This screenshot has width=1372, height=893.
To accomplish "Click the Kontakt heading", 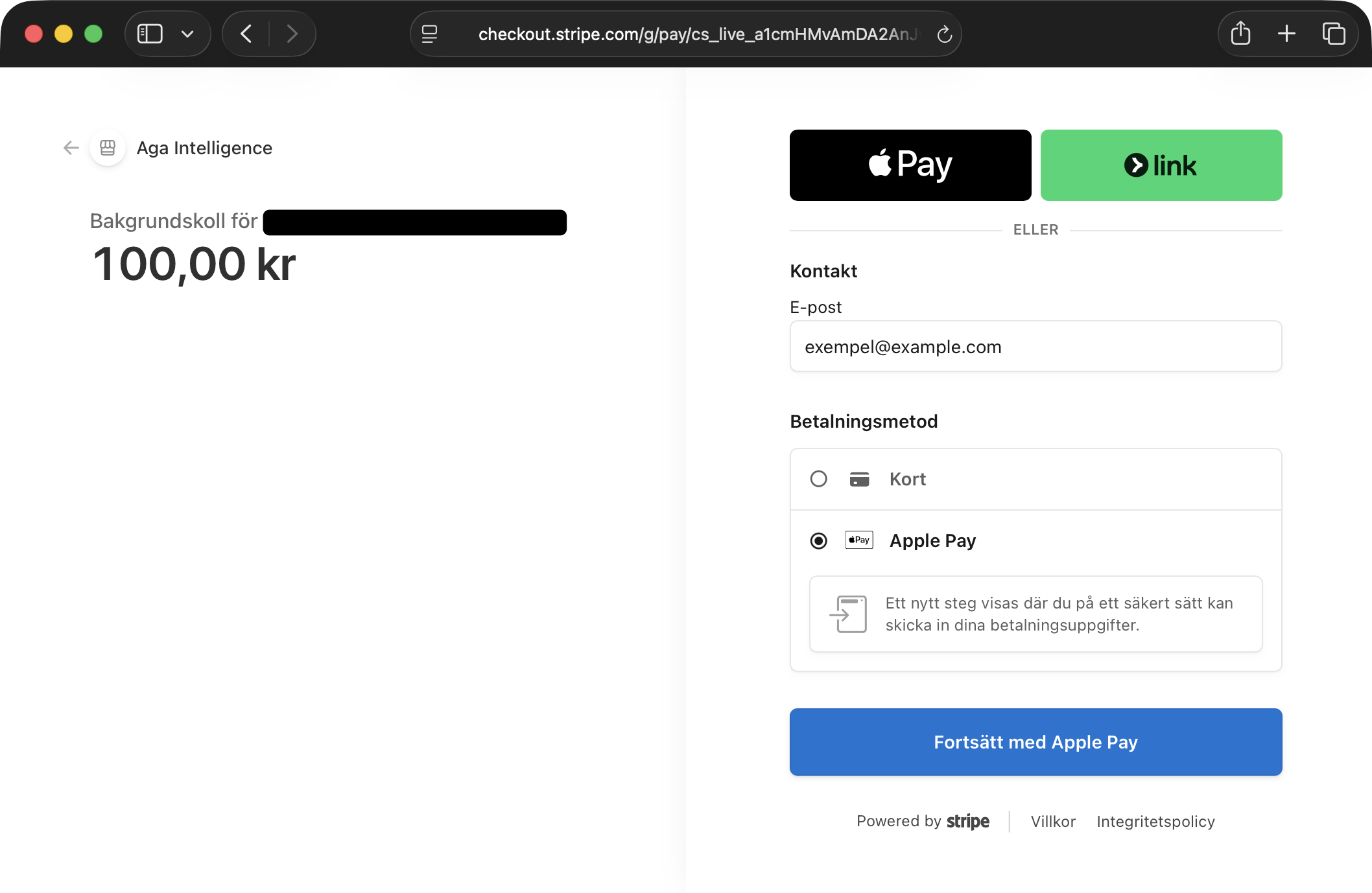I will click(823, 271).
